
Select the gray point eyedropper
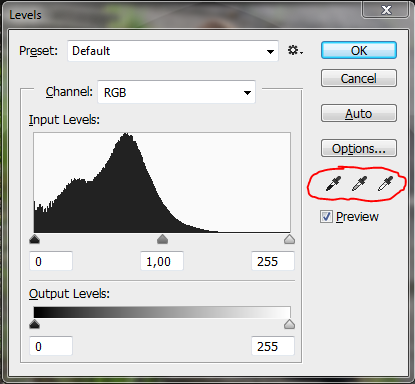359,183
